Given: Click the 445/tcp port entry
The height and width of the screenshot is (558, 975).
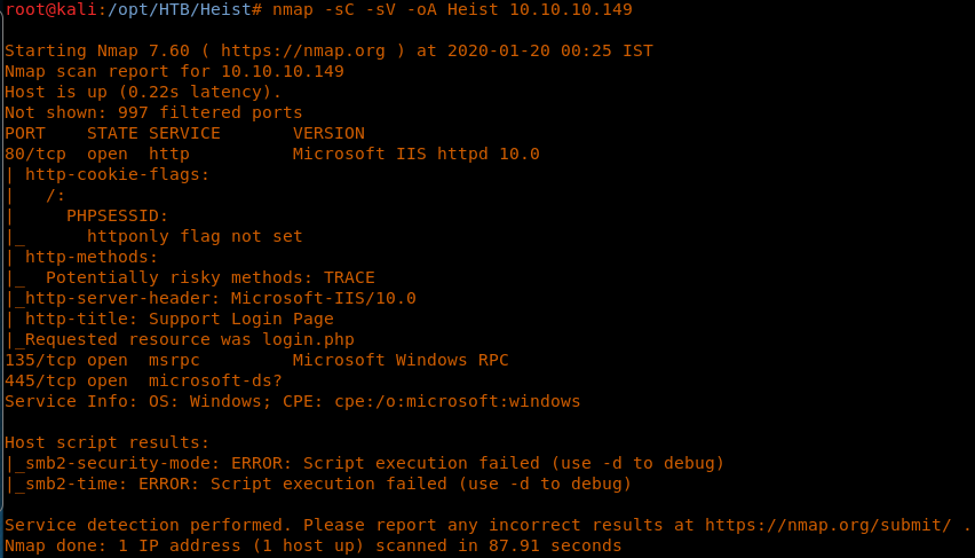Looking at the screenshot, I should [41, 381].
